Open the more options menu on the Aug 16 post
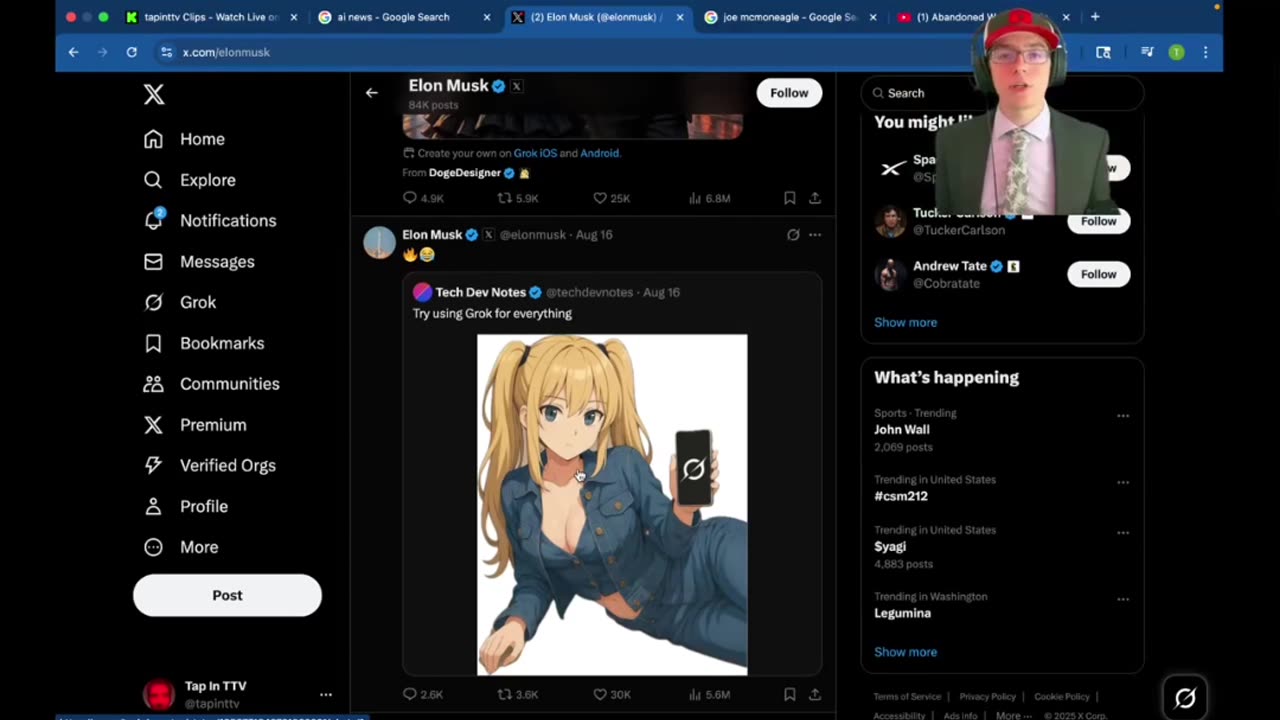The height and width of the screenshot is (720, 1280). [x=815, y=235]
